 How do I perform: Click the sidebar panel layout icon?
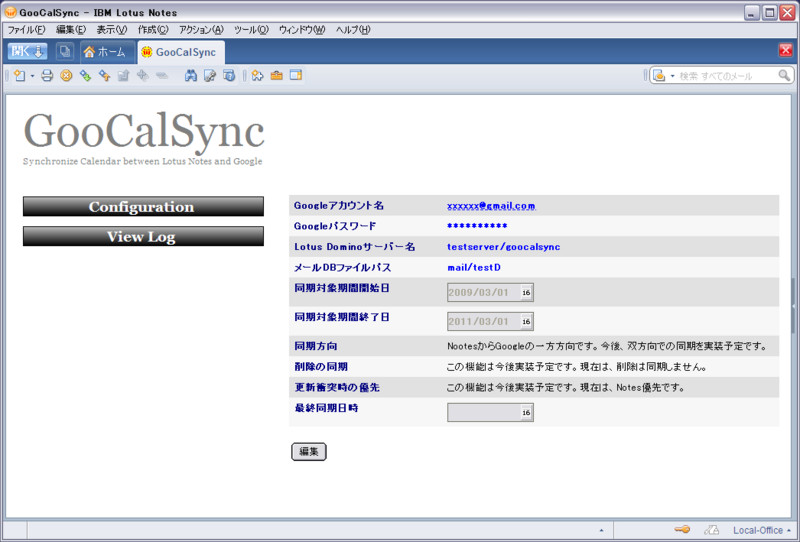[296, 76]
